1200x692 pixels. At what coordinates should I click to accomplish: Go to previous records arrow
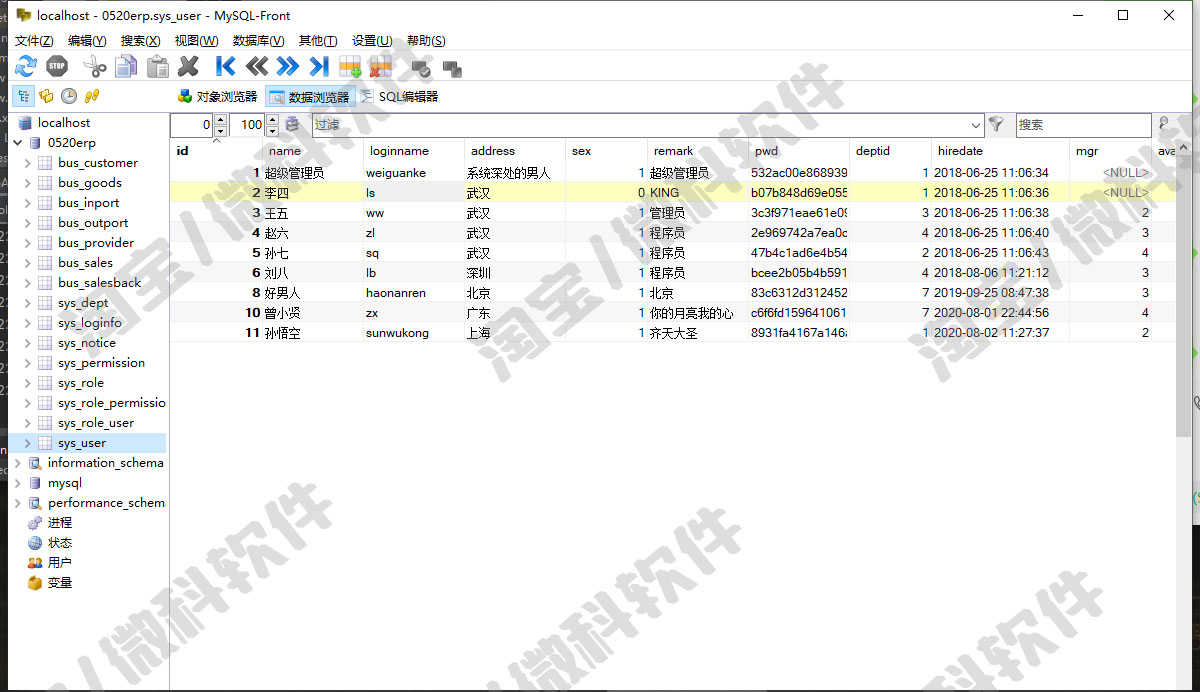257,67
